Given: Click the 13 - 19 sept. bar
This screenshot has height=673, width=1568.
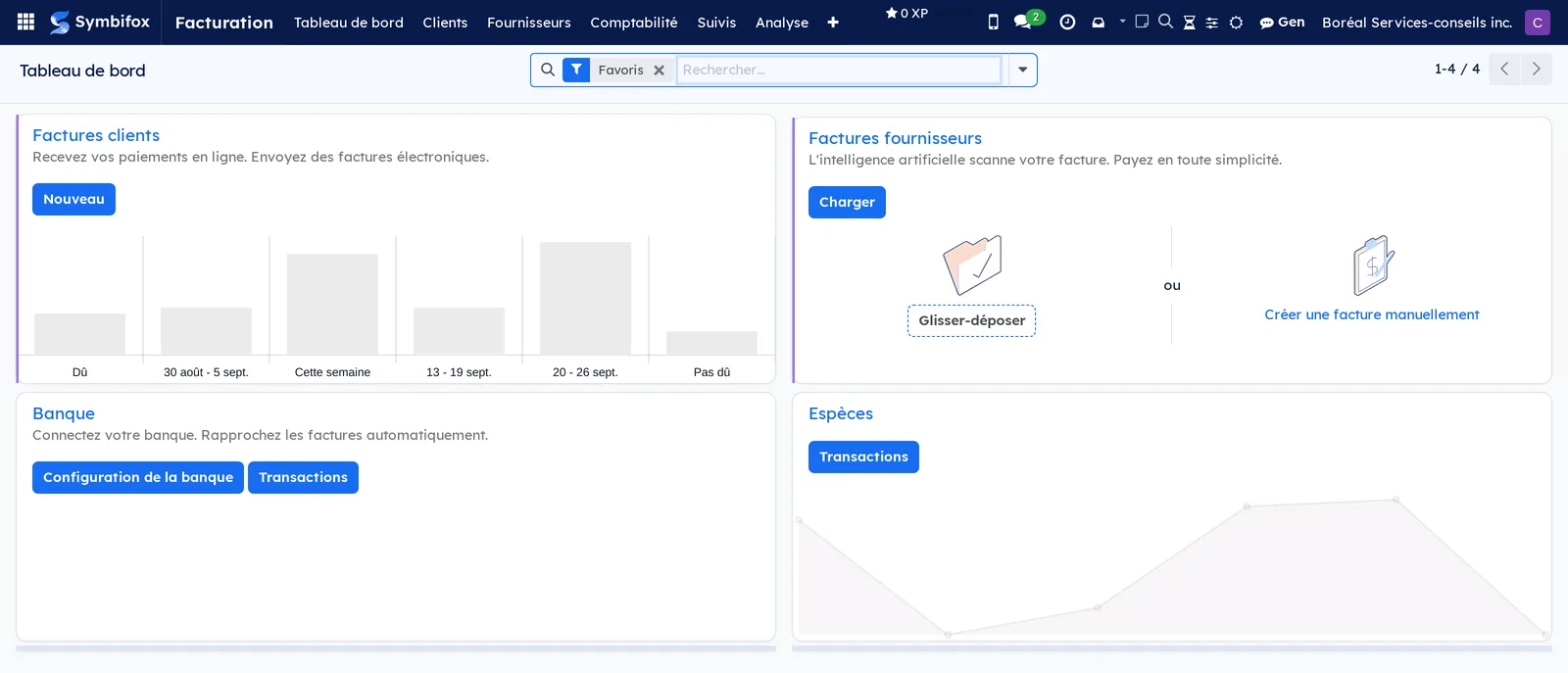Looking at the screenshot, I should (x=459, y=331).
